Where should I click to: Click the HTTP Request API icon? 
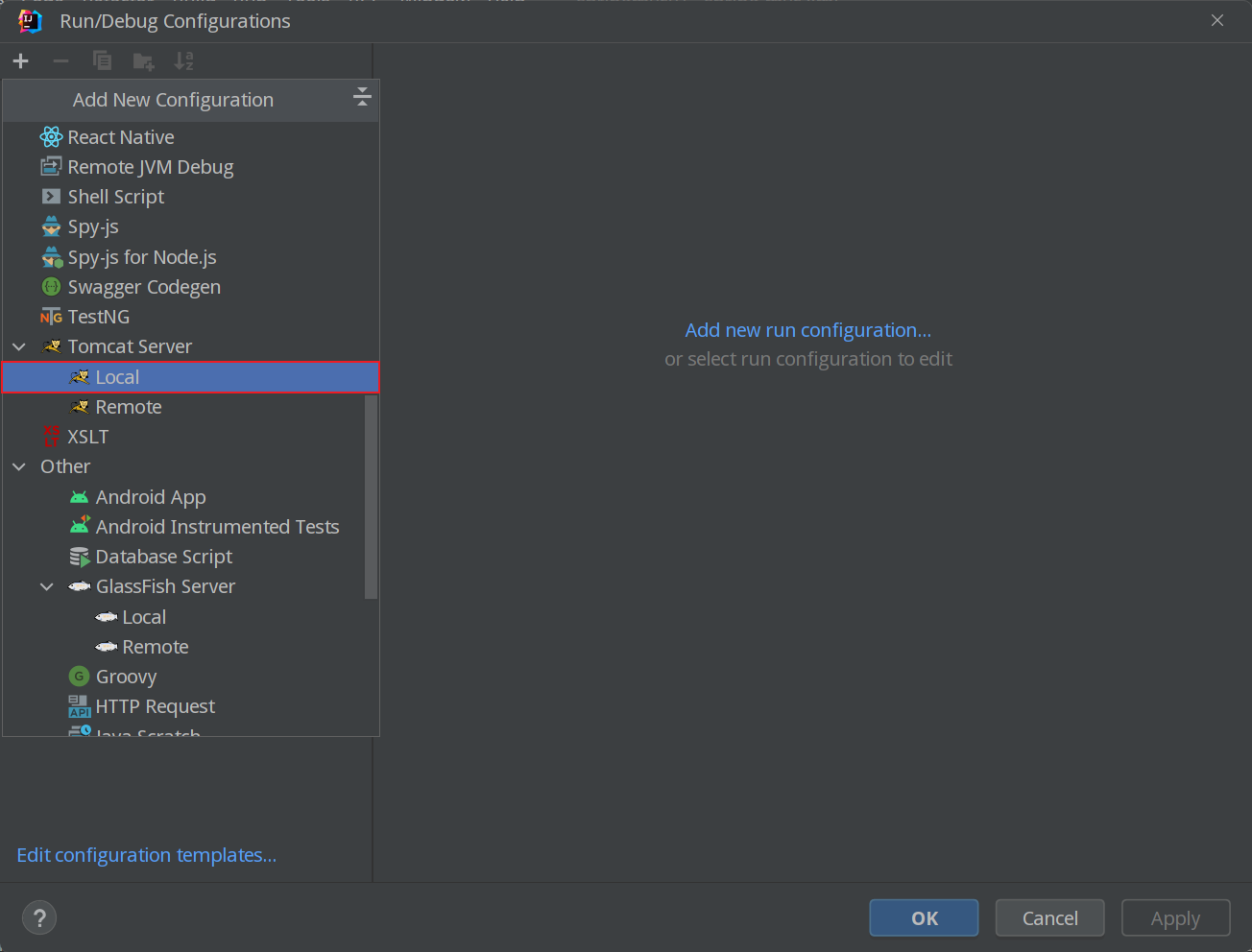(80, 706)
